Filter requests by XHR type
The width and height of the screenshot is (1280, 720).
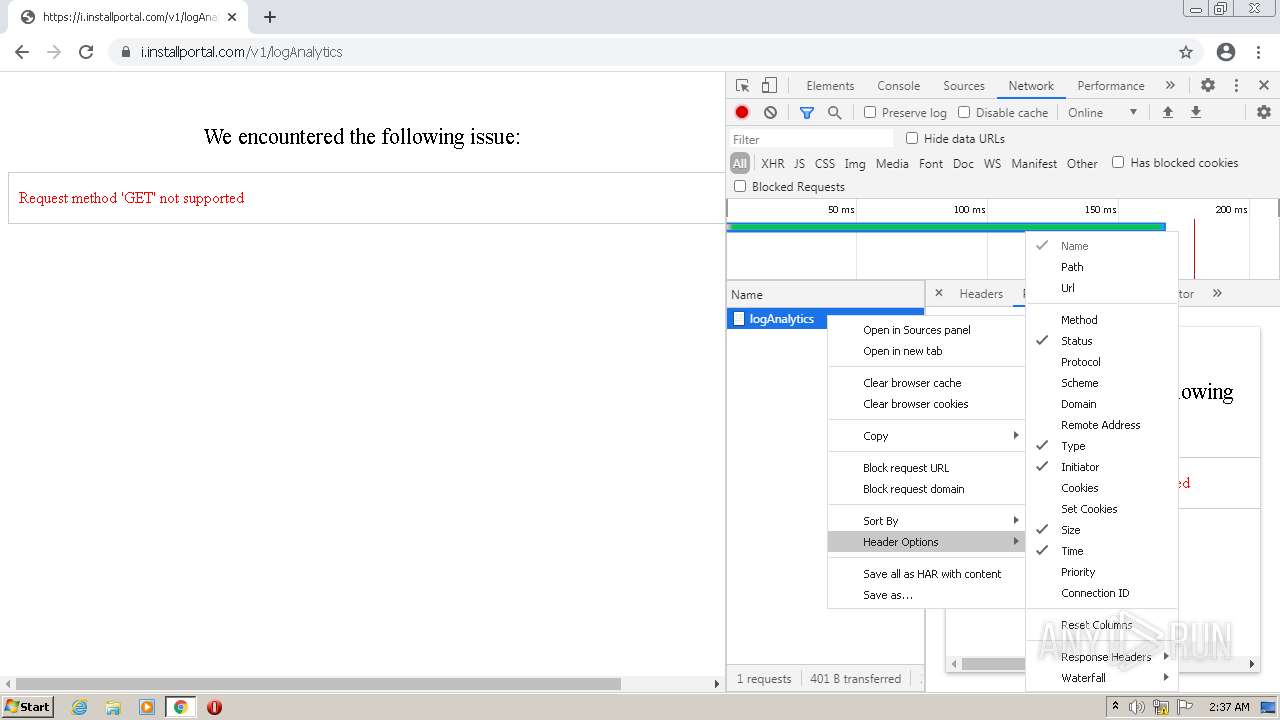pyautogui.click(x=773, y=163)
